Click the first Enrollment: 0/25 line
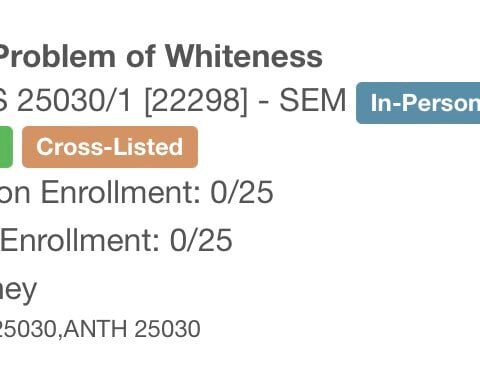The height and width of the screenshot is (389, 480). pos(137,192)
